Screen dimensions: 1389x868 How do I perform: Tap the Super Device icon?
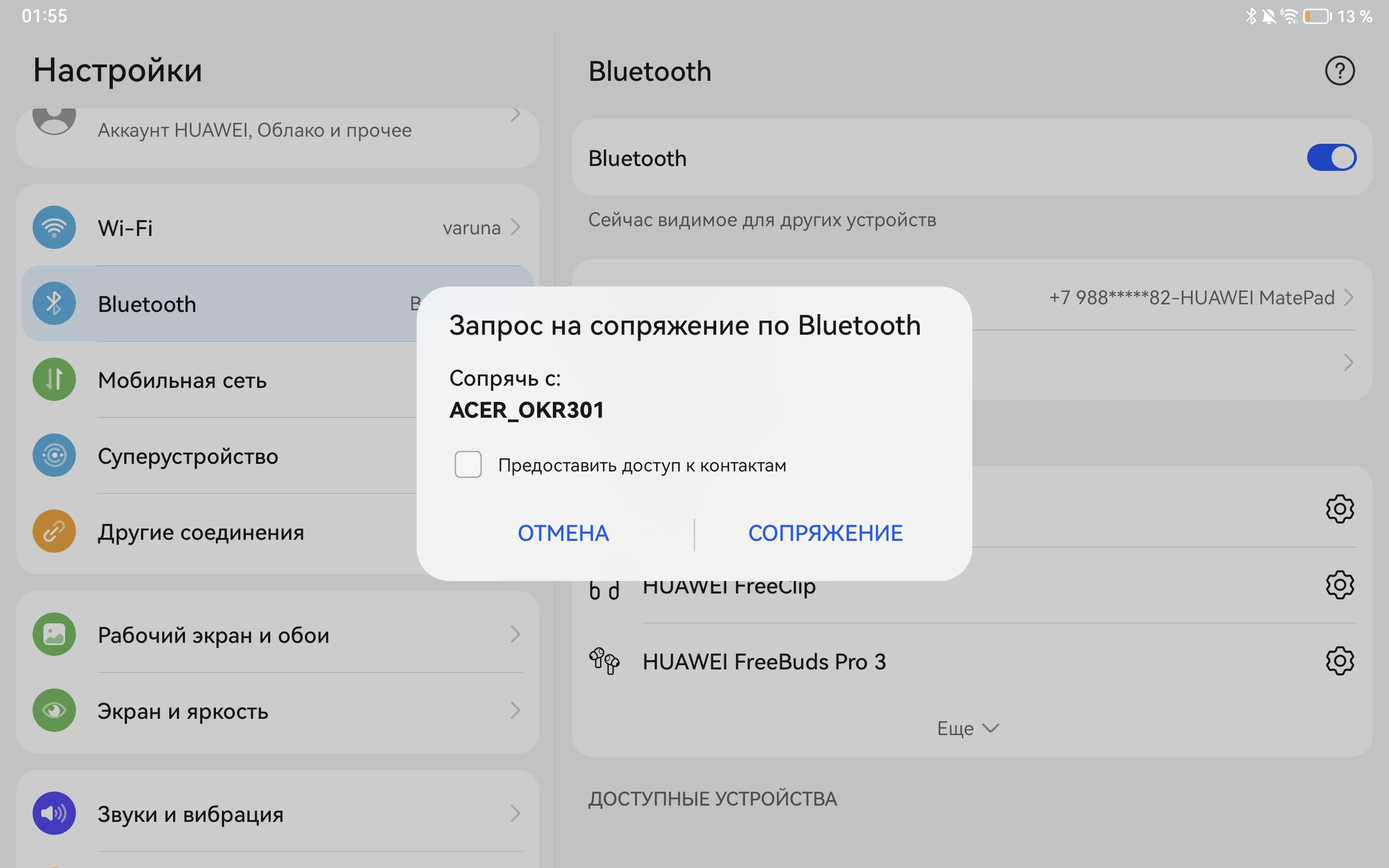54,455
